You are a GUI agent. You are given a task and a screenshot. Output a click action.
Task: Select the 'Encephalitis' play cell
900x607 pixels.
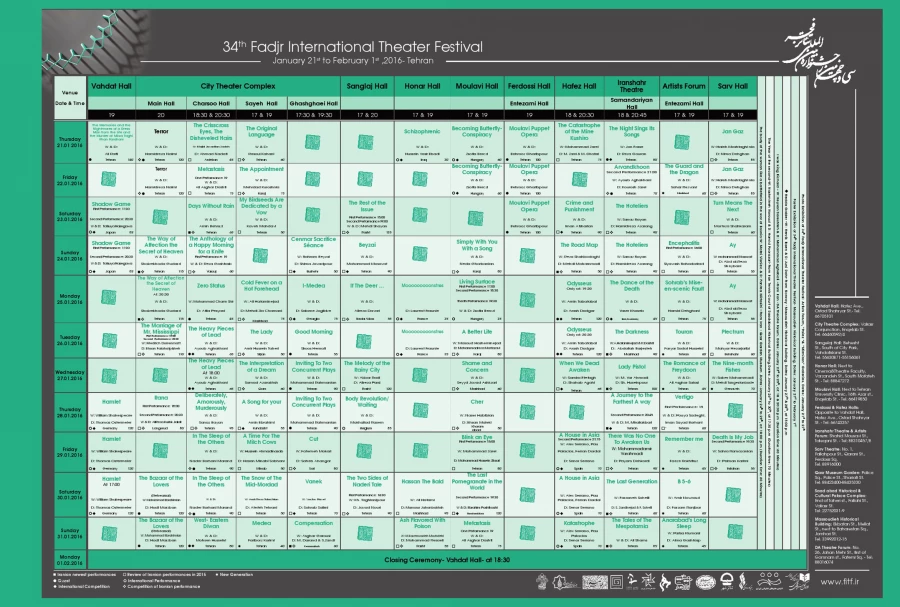(683, 255)
